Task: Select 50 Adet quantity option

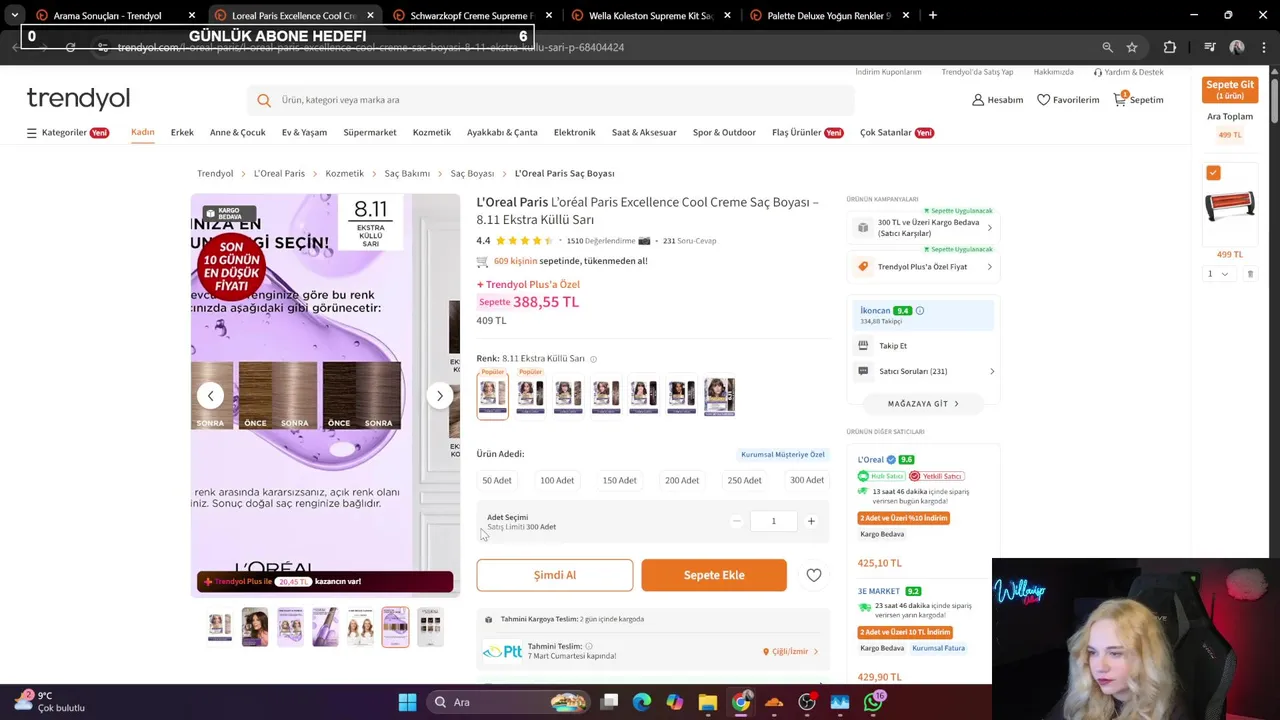Action: (x=497, y=481)
